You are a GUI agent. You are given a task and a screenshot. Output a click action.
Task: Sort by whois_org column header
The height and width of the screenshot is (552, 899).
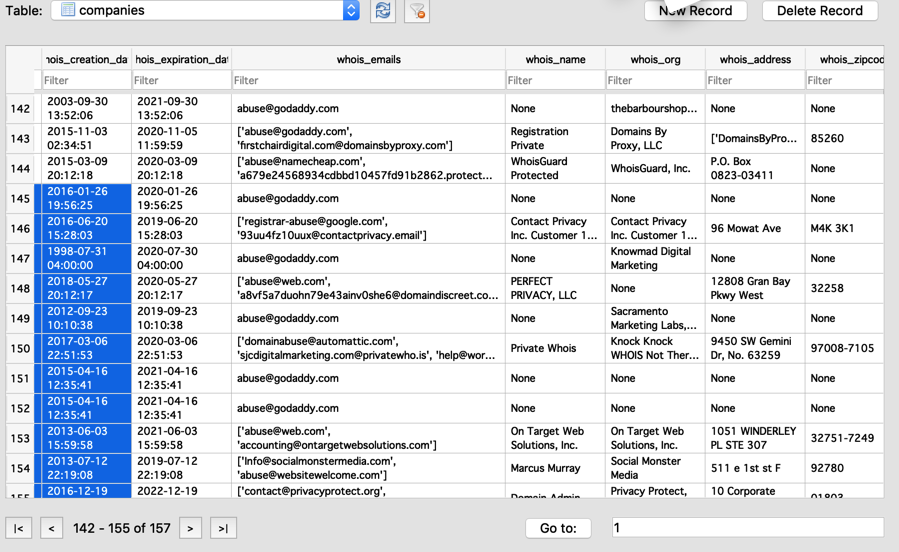click(655, 59)
